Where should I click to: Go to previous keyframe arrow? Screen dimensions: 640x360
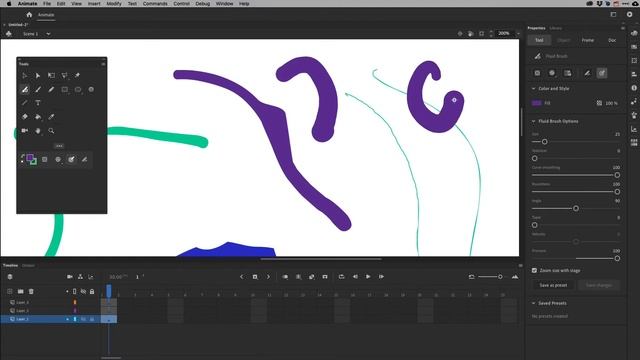(242, 277)
